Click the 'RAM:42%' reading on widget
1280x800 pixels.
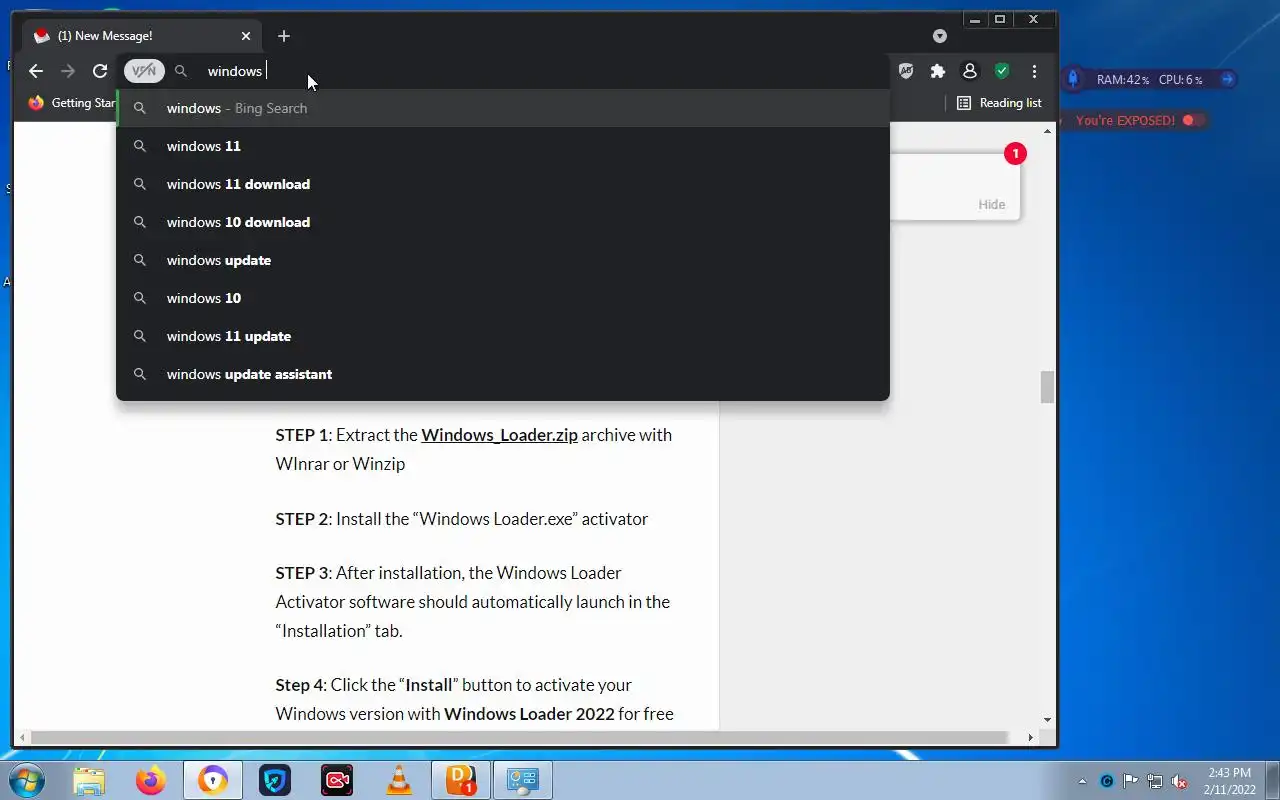click(x=1122, y=80)
